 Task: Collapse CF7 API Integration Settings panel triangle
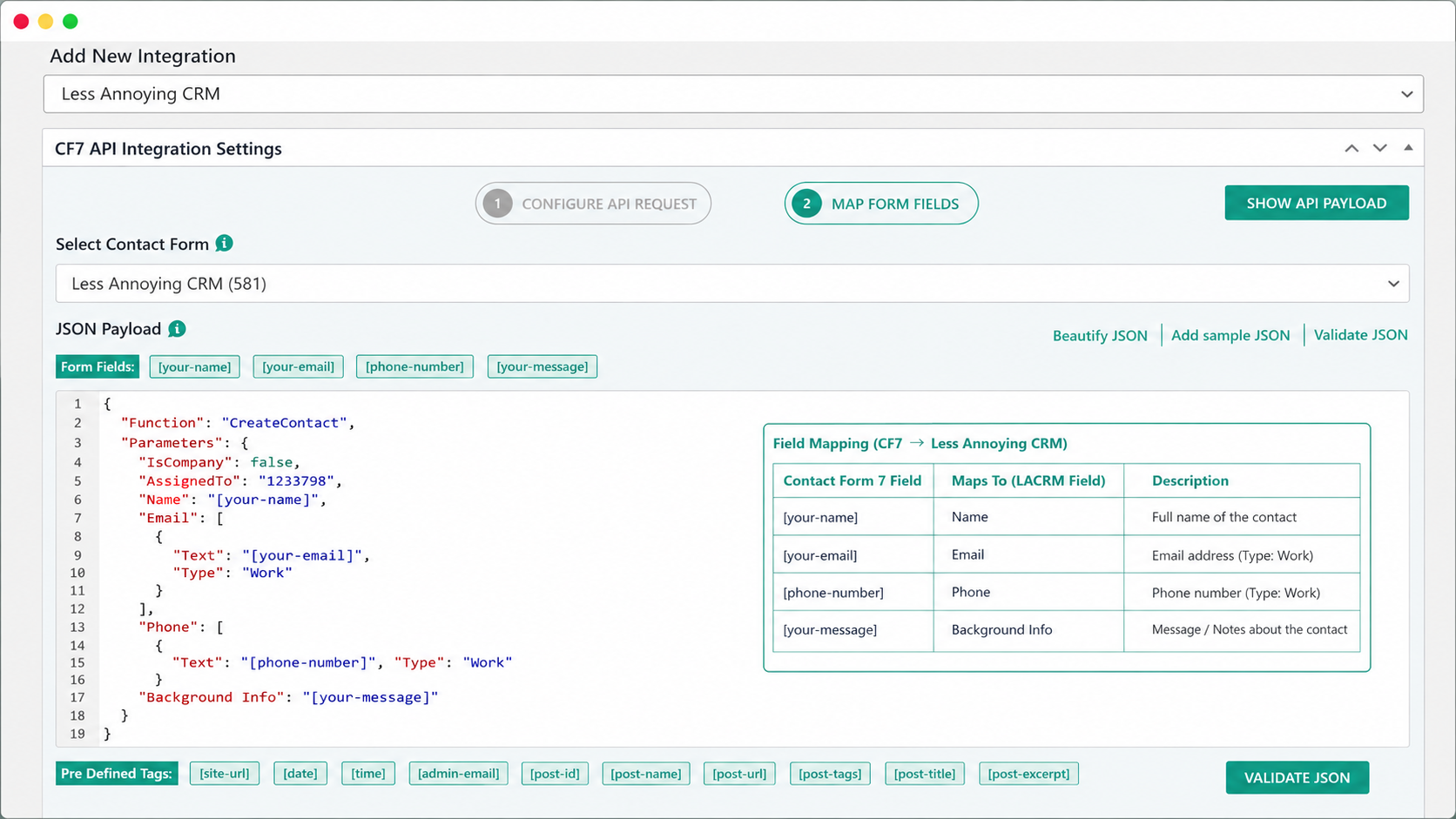(1408, 148)
